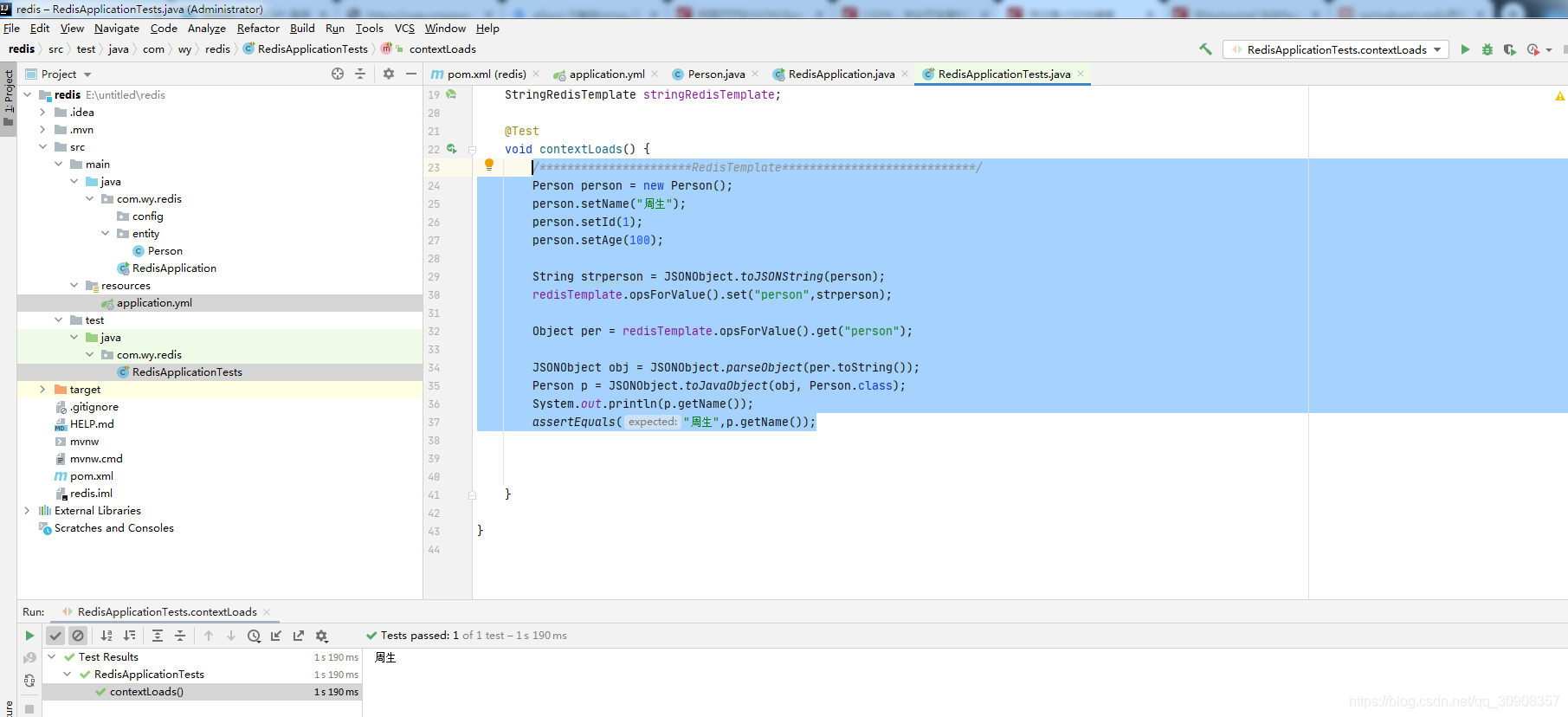Screen dimensions: 1568x717
Task: Collapse the RedisApplicationTests result node
Action: [x=68, y=675]
